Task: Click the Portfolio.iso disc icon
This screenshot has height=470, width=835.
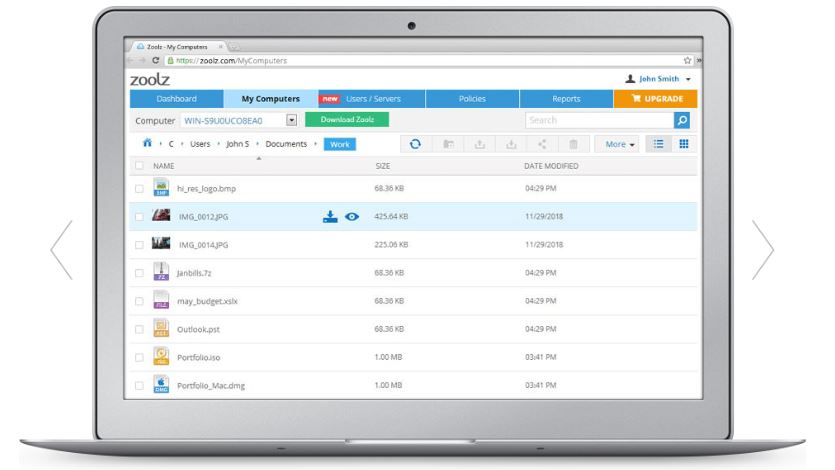Action: coord(161,356)
